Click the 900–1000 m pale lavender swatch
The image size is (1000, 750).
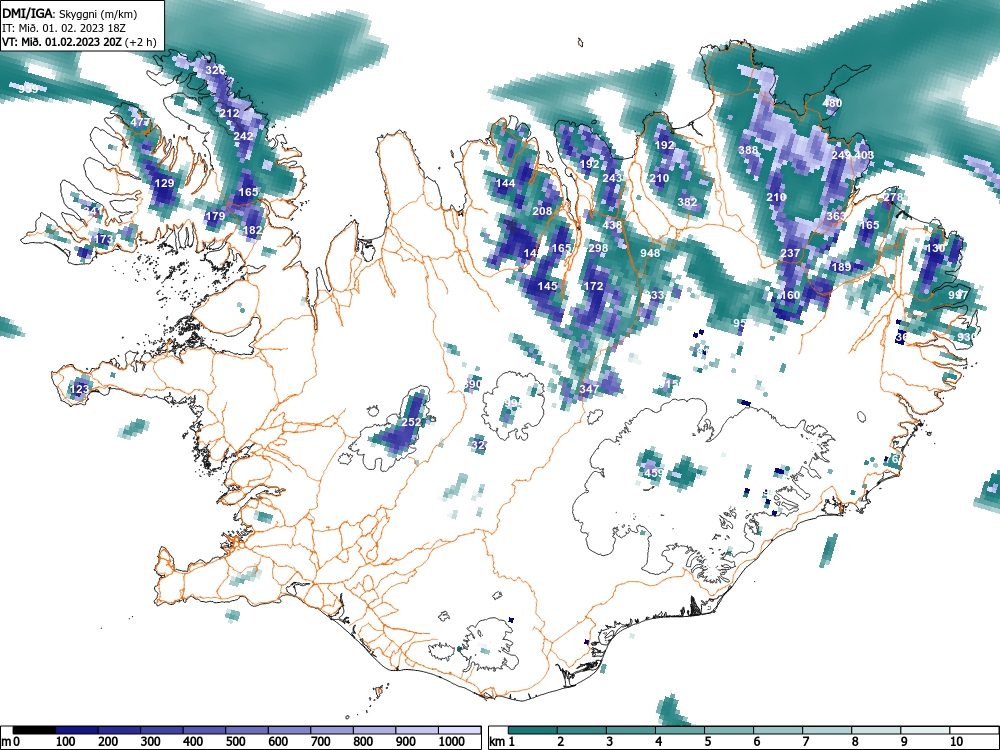pyautogui.click(x=417, y=730)
